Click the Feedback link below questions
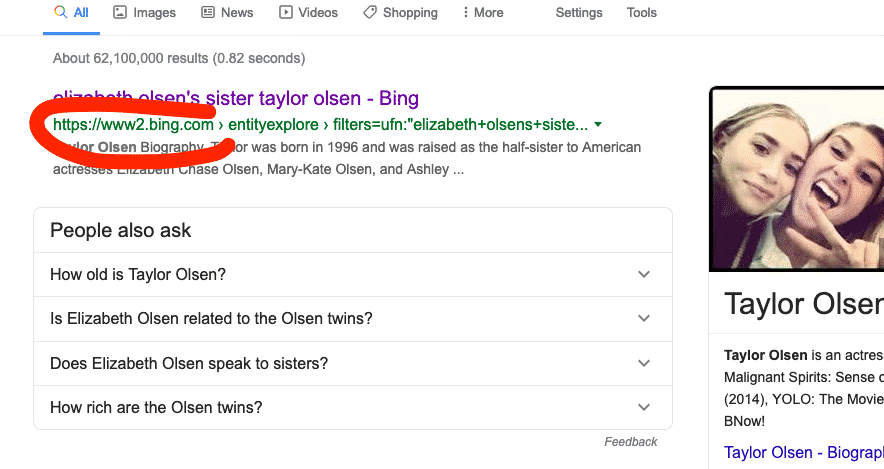884x469 pixels. 630,442
